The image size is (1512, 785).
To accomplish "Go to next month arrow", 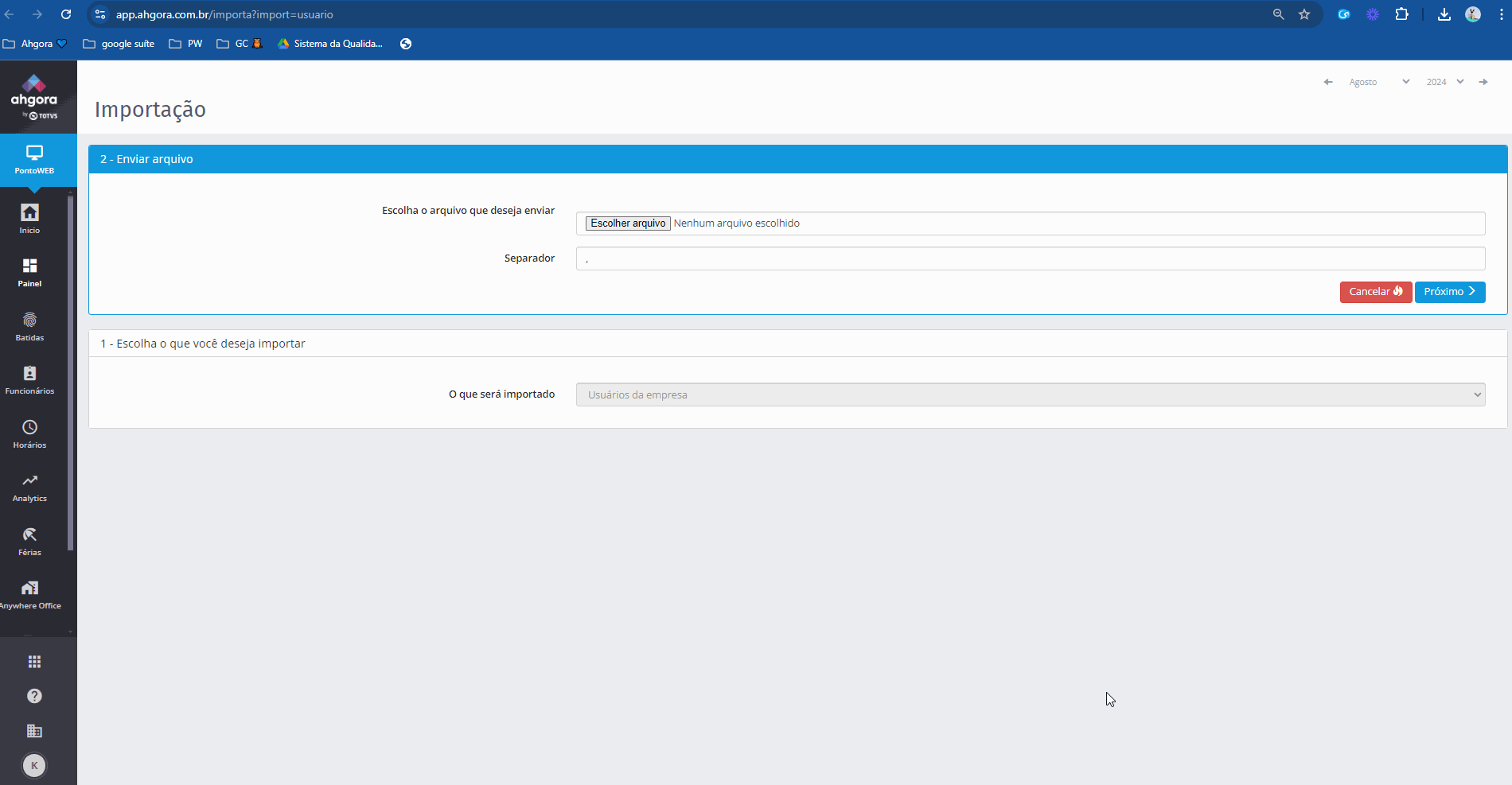I will tap(1483, 82).
